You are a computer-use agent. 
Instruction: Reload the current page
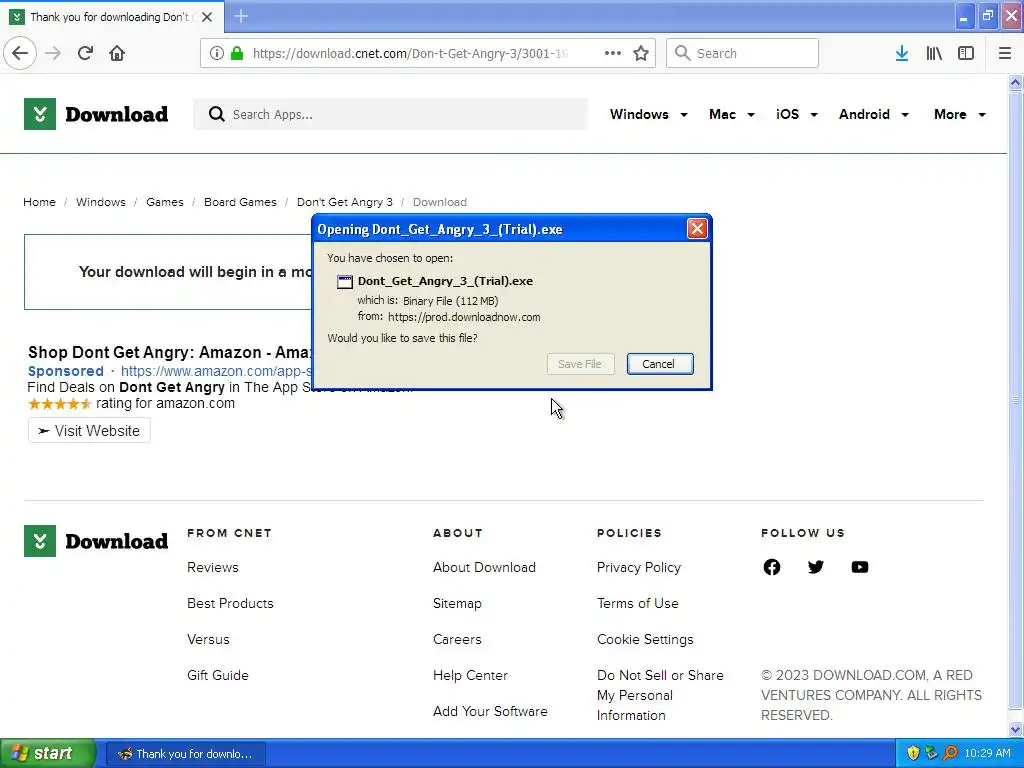tap(85, 53)
